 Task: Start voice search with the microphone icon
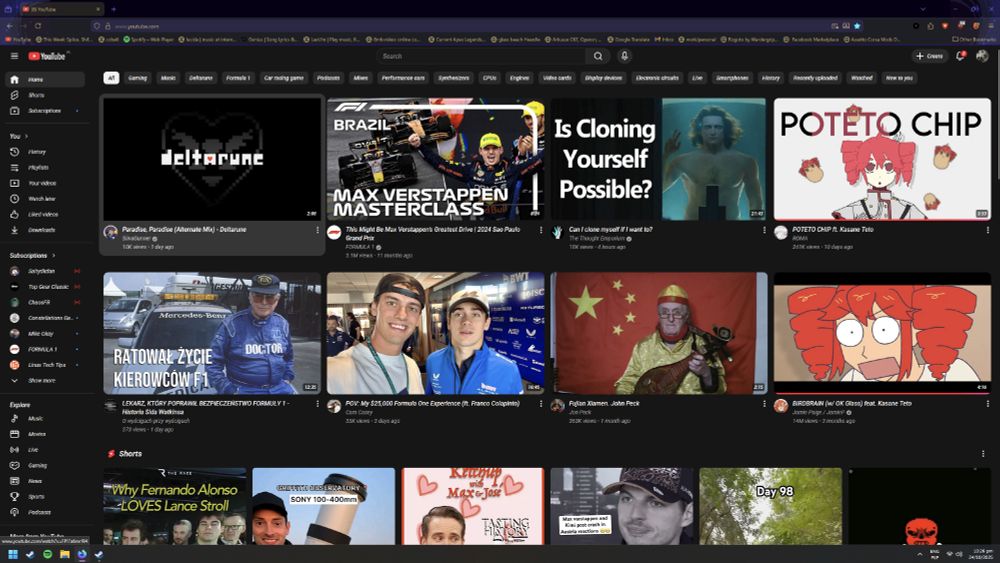click(624, 56)
